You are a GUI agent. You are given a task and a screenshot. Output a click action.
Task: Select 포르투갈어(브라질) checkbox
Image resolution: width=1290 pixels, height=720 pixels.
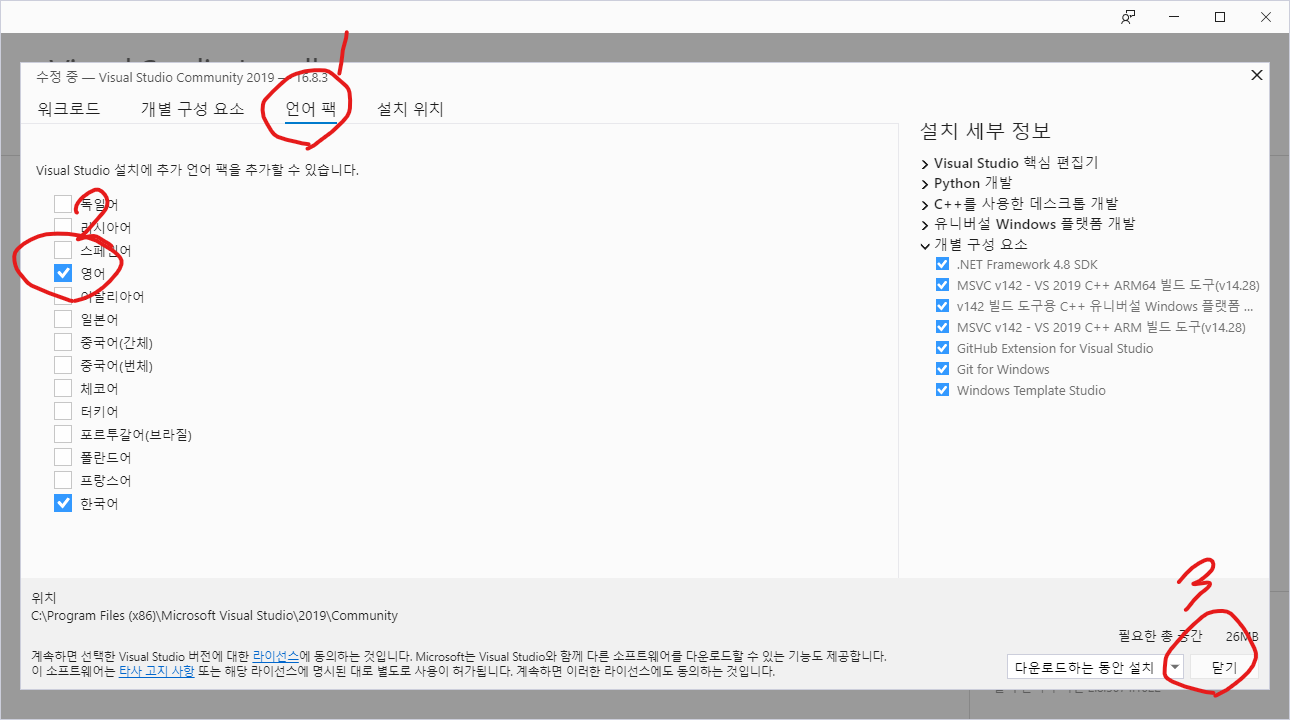(x=63, y=434)
